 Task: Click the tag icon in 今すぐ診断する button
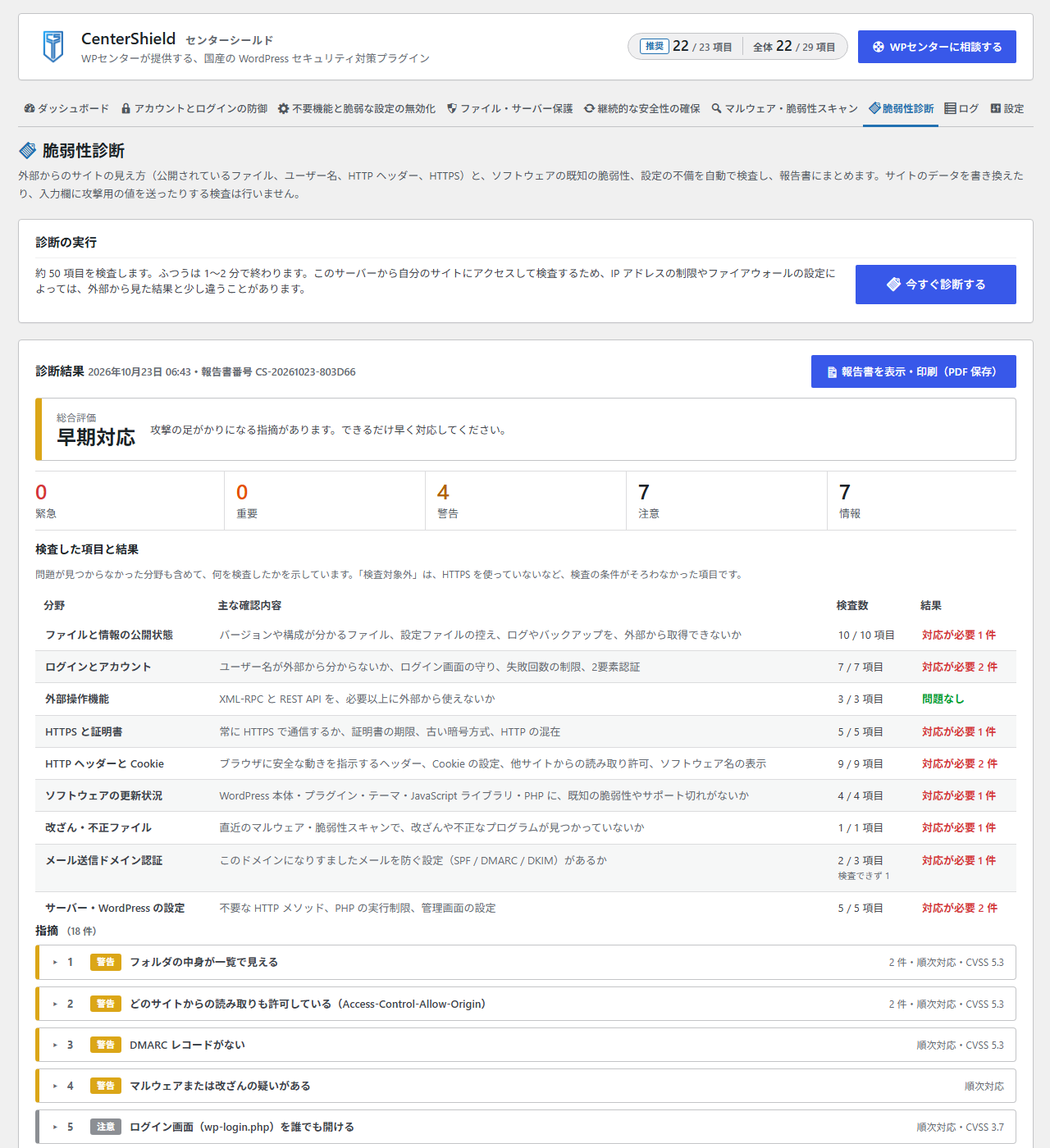point(894,285)
